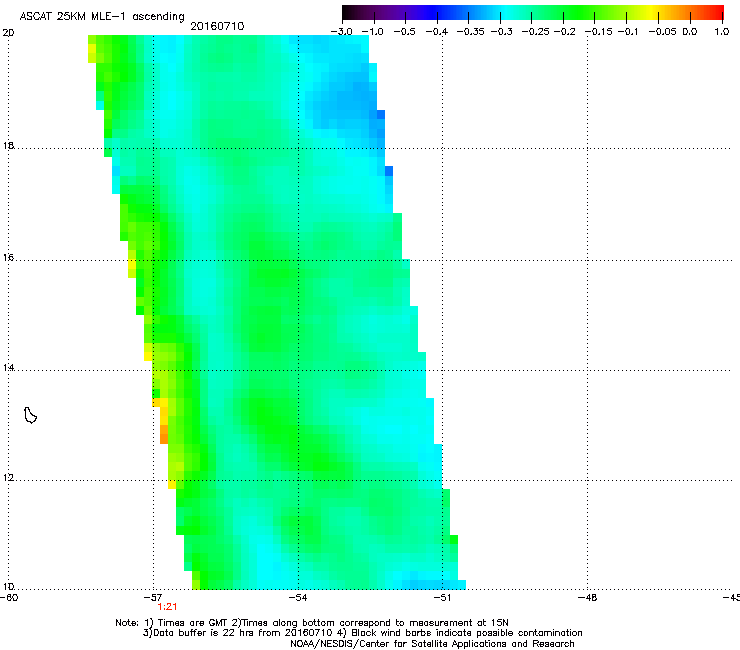This screenshot has width=740, height=650.
Task: Click the color bar legend gradient
Action: 533,12
